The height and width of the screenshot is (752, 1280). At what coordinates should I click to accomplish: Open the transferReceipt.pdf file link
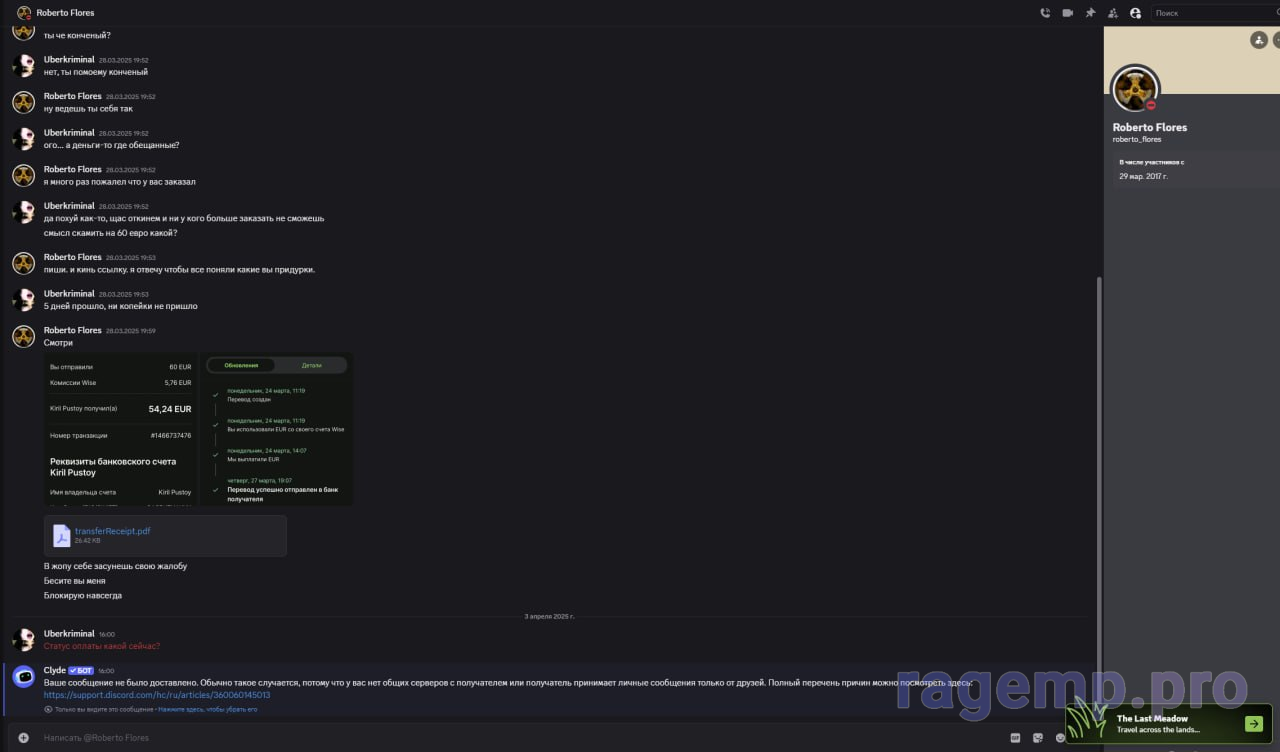112,531
